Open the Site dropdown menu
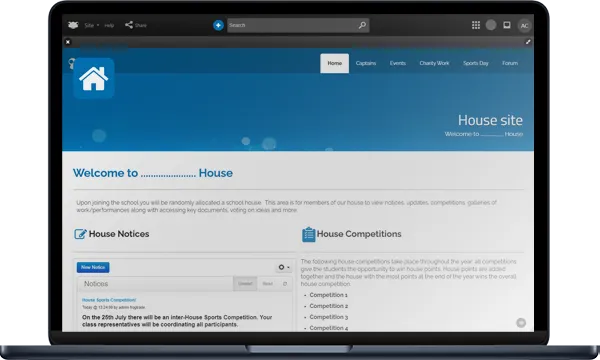This screenshot has height=360, width=600. (91, 25)
